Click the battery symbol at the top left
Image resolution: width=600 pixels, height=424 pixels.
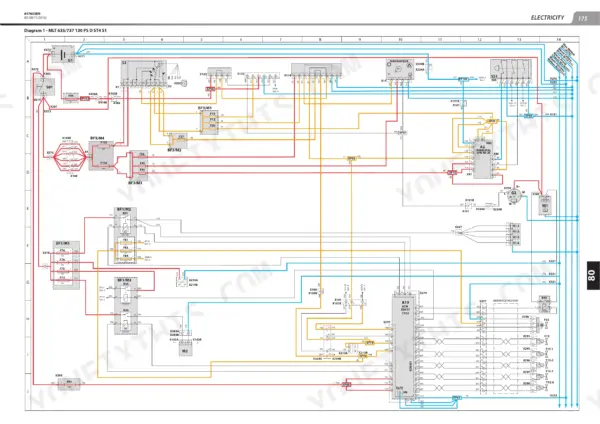63,54
